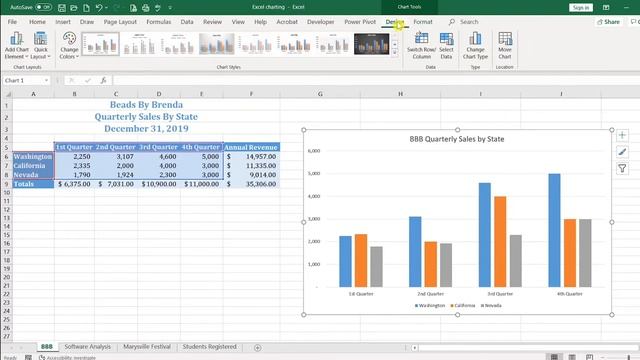Open the Add Chart Element menu
This screenshot has height=360, width=640.
tap(16, 45)
